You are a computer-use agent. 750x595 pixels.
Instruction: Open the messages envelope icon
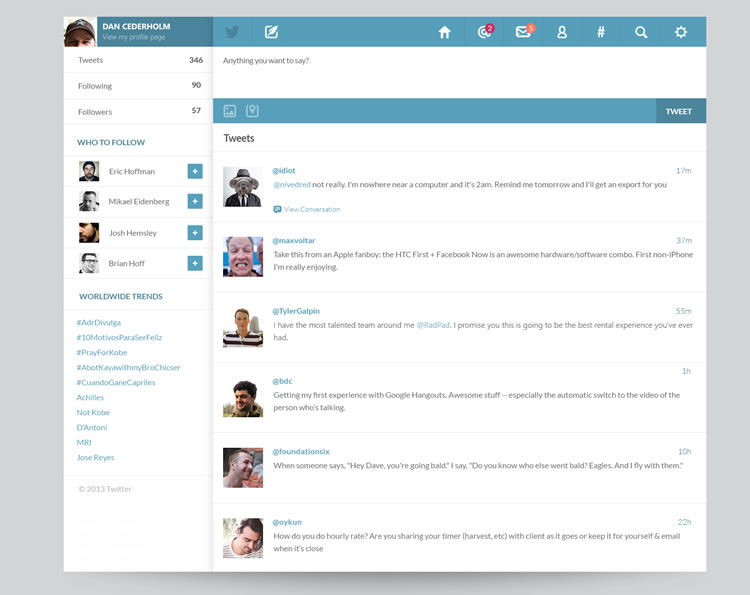(x=523, y=32)
